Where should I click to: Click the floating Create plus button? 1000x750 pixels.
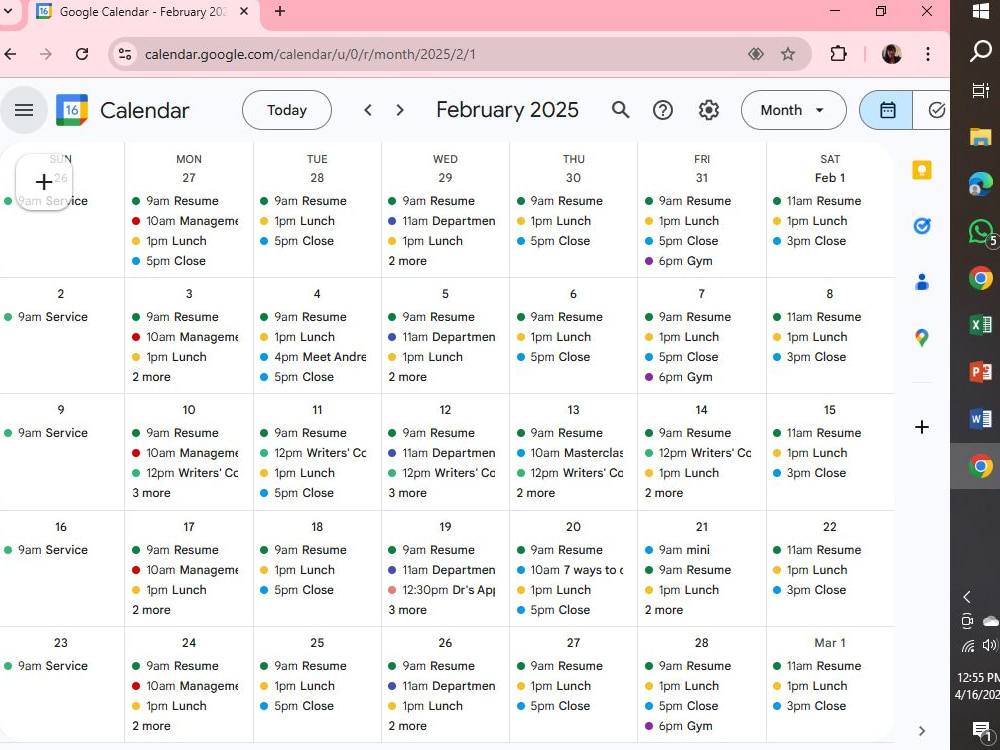click(43, 182)
